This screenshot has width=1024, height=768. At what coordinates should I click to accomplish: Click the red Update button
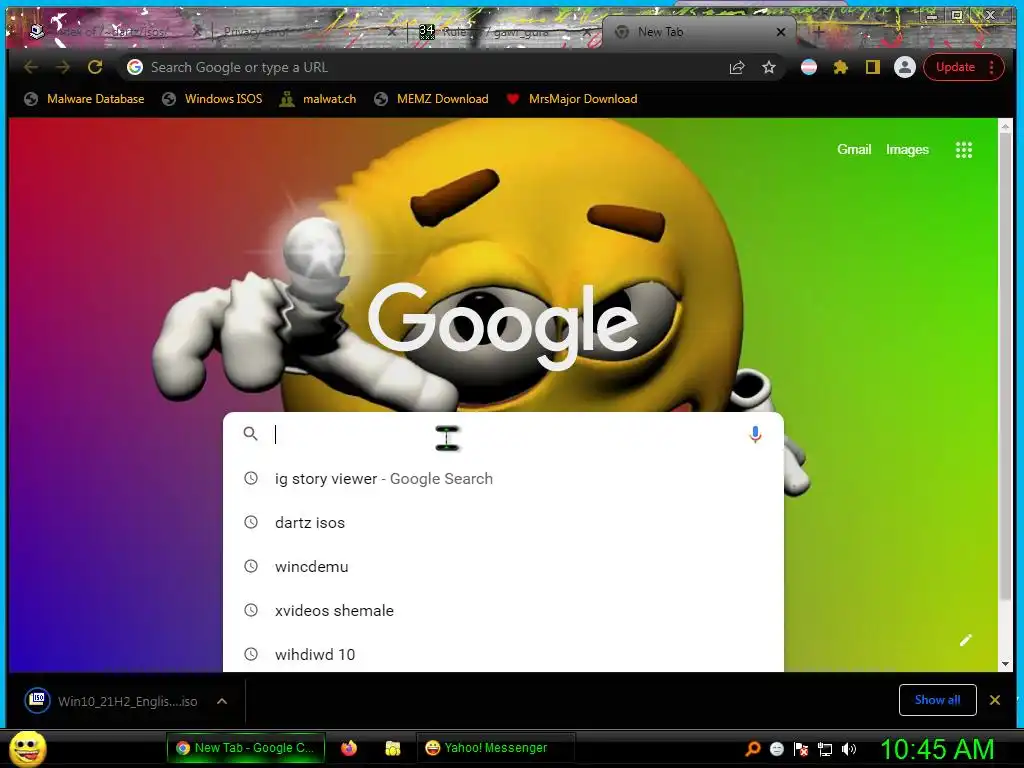click(x=955, y=67)
